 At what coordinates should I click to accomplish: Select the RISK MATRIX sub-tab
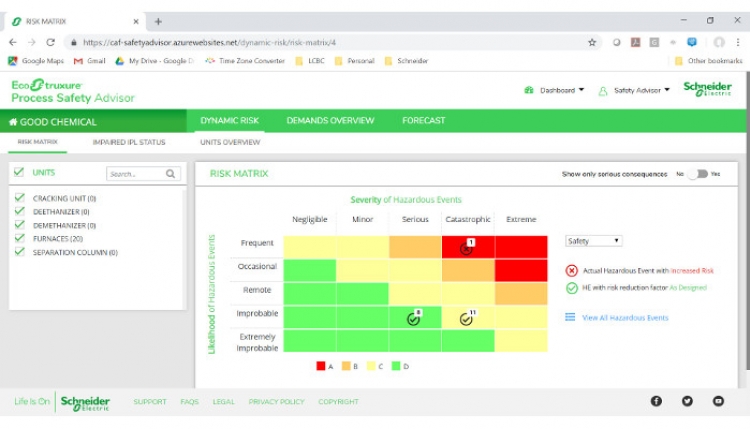[x=37, y=142]
